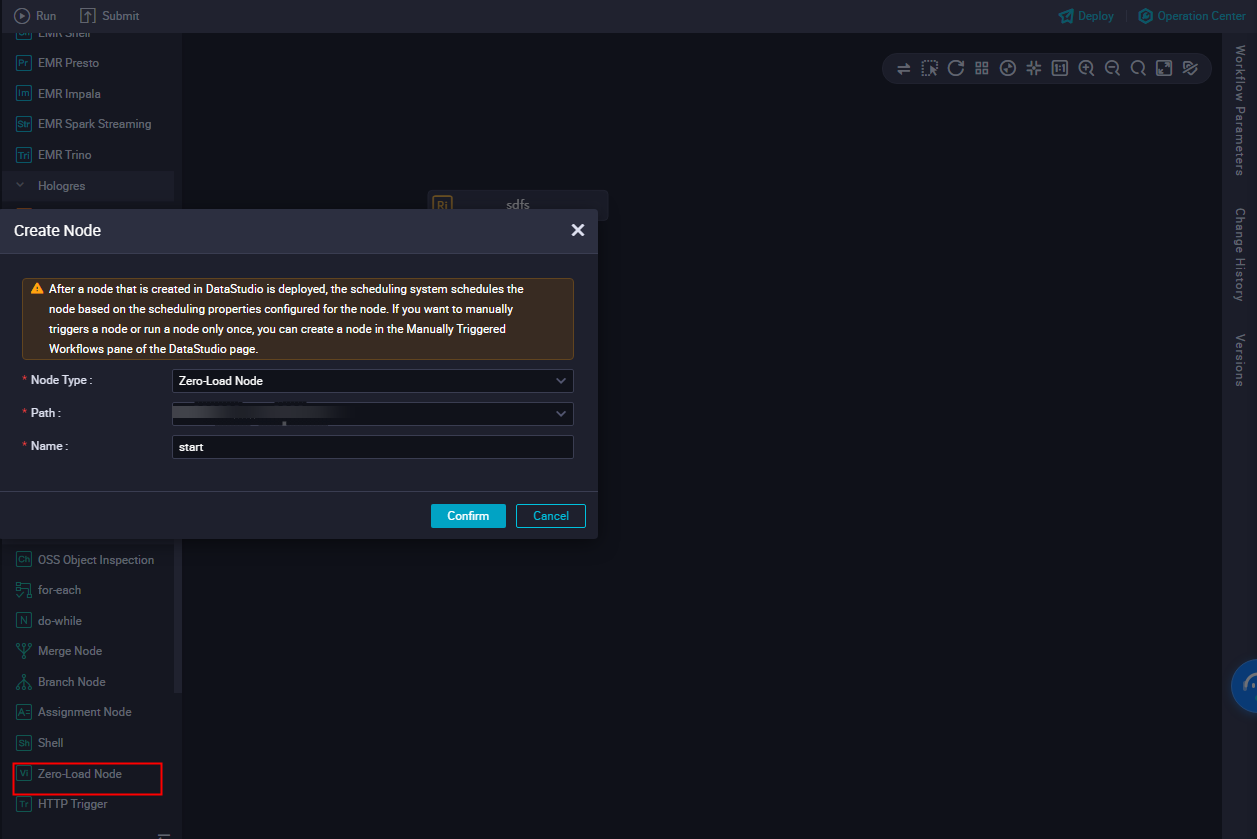Select the EMR Spark Streaming node type
Image resolution: width=1257 pixels, height=839 pixels.
pyautogui.click(x=84, y=124)
